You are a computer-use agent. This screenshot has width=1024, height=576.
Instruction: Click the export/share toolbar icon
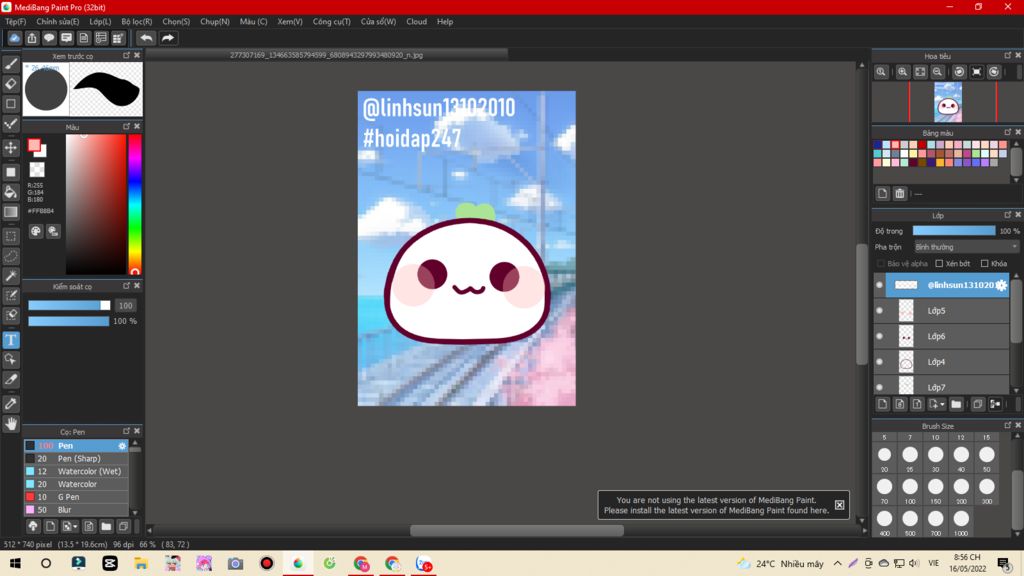[x=31, y=38]
